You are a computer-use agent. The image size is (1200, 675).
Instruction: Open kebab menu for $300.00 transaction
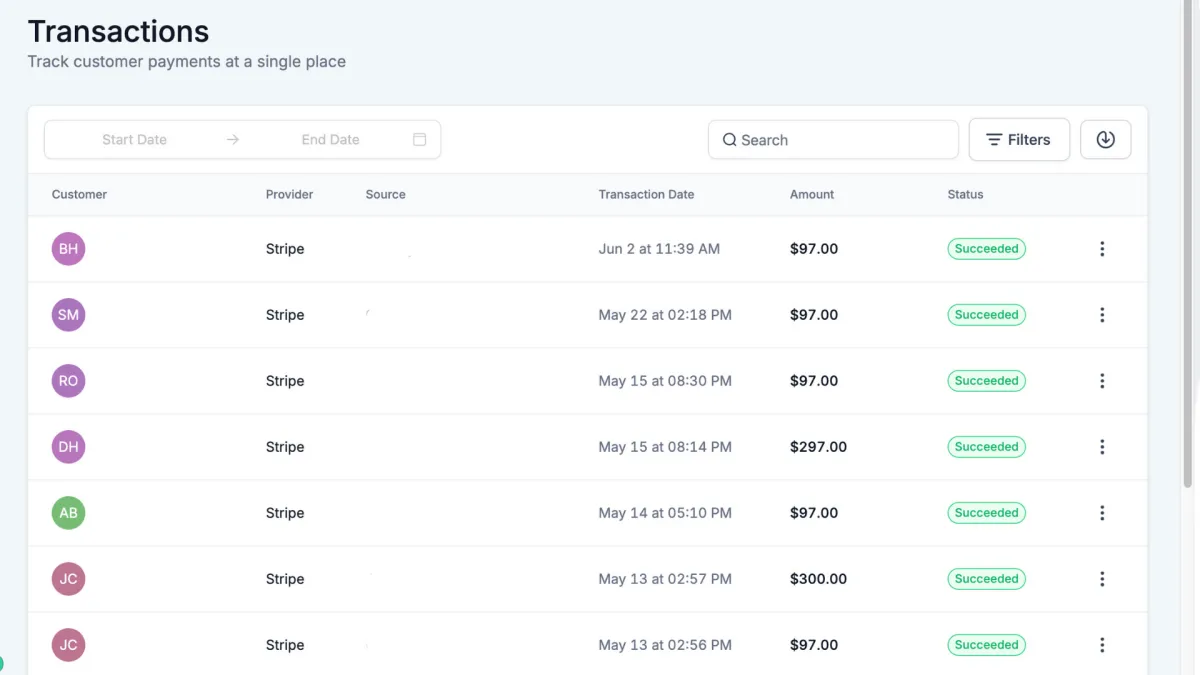point(1102,579)
